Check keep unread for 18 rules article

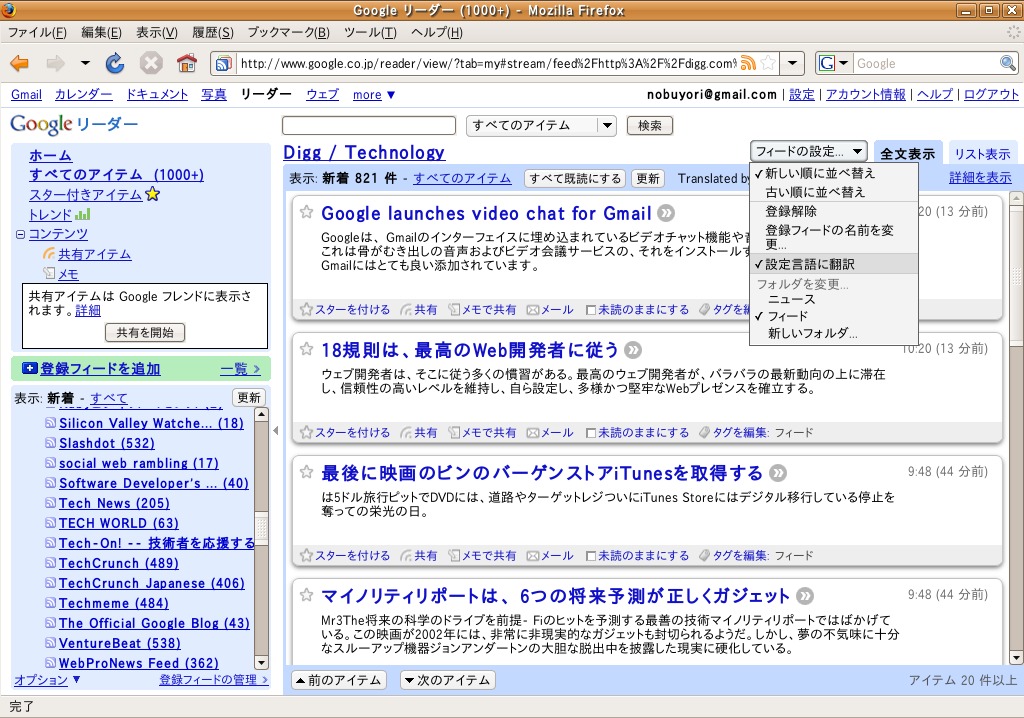(591, 433)
